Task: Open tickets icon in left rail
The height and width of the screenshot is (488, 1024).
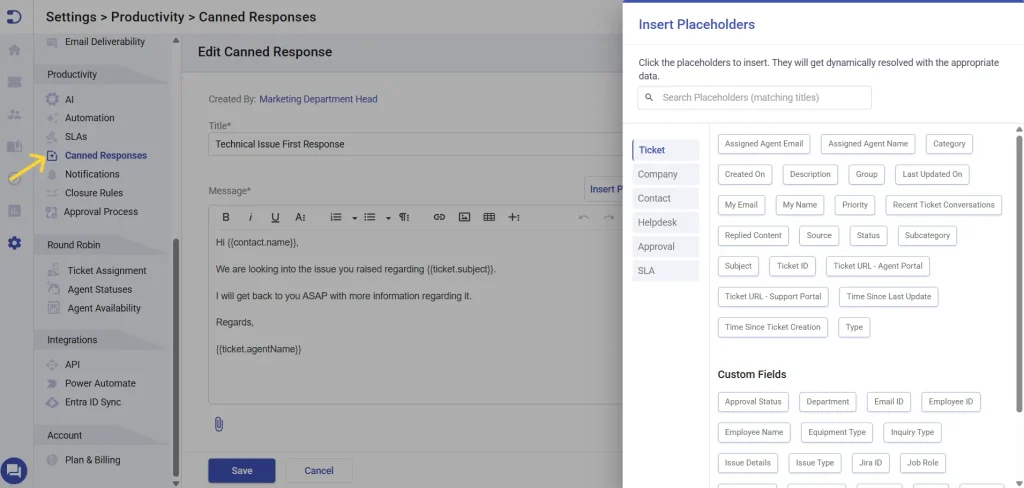Action: pos(14,82)
